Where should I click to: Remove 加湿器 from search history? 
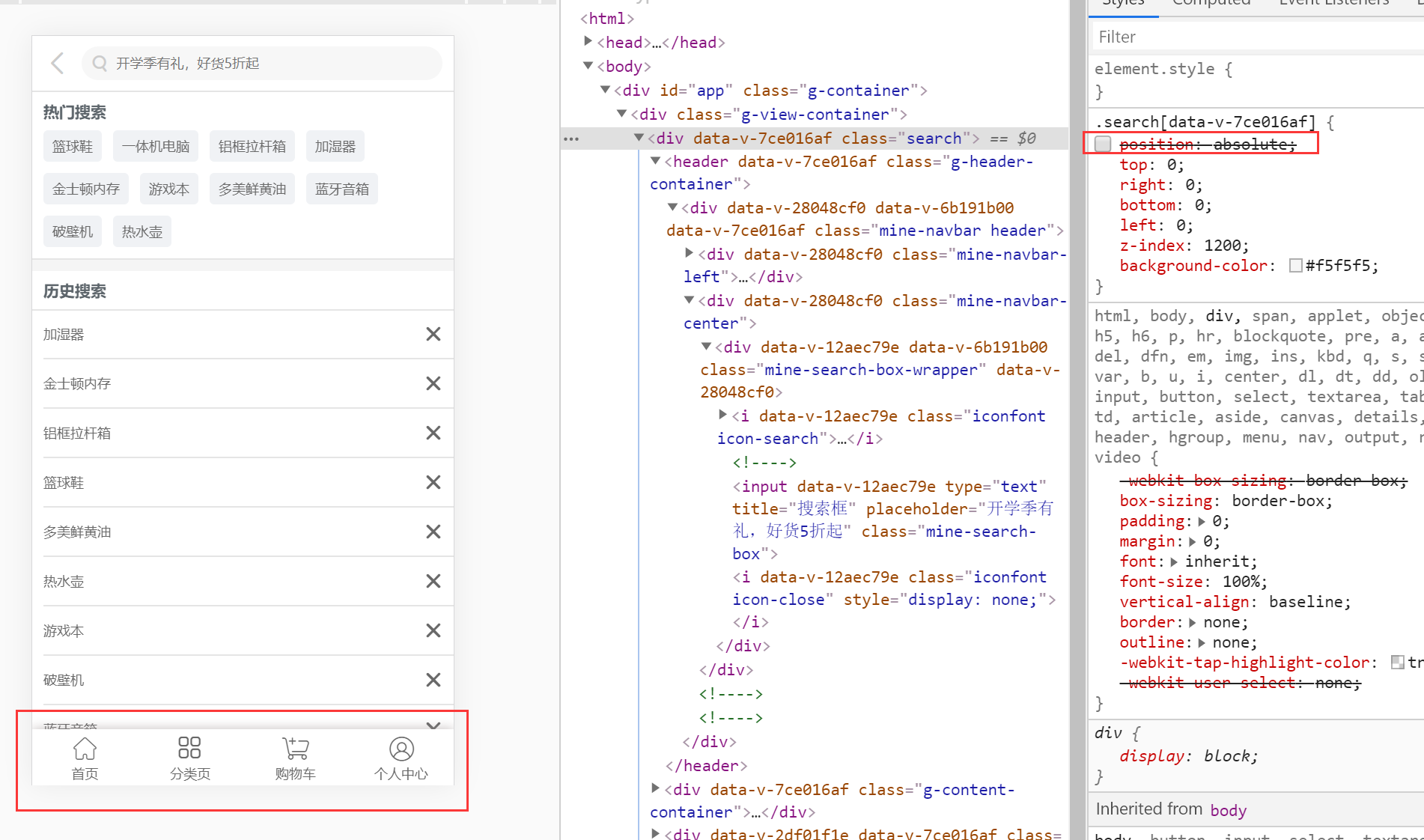tap(433, 334)
